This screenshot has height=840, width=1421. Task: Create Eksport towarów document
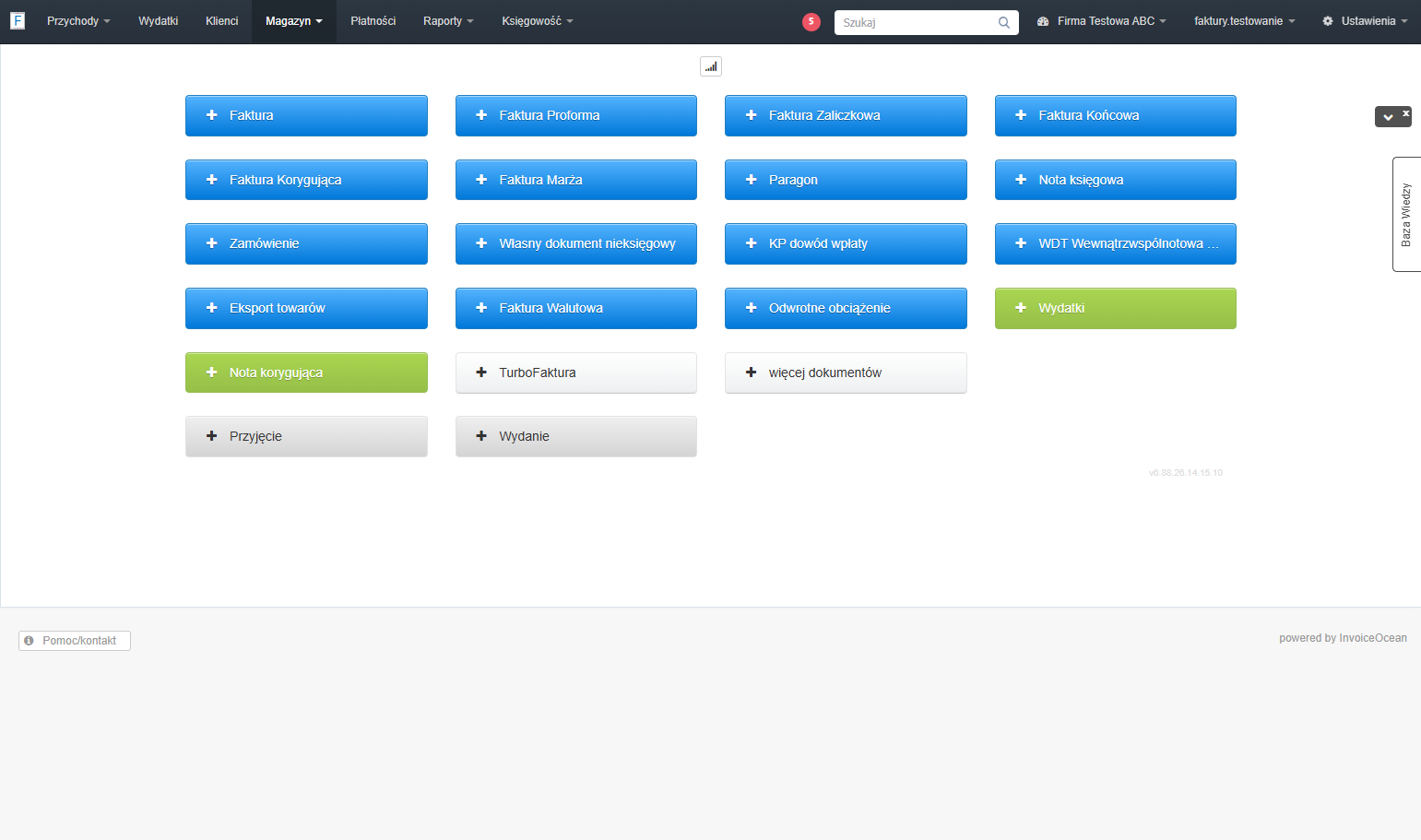pyautogui.click(x=306, y=308)
